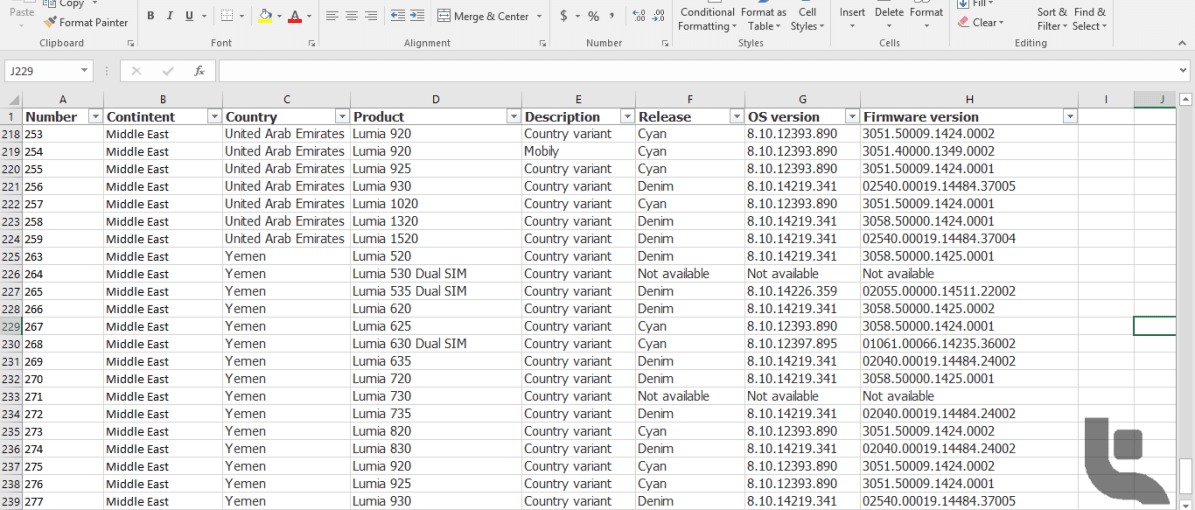
Task: Click the Clear eraser button
Action: [x=981, y=23]
